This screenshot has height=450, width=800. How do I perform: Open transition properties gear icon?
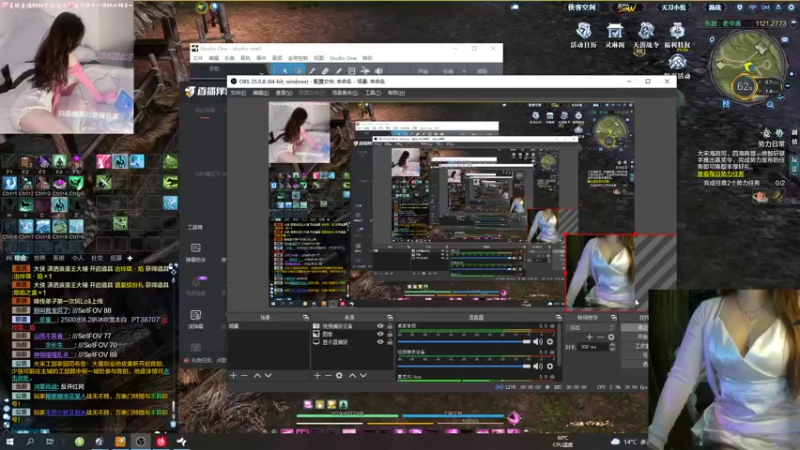click(x=611, y=337)
